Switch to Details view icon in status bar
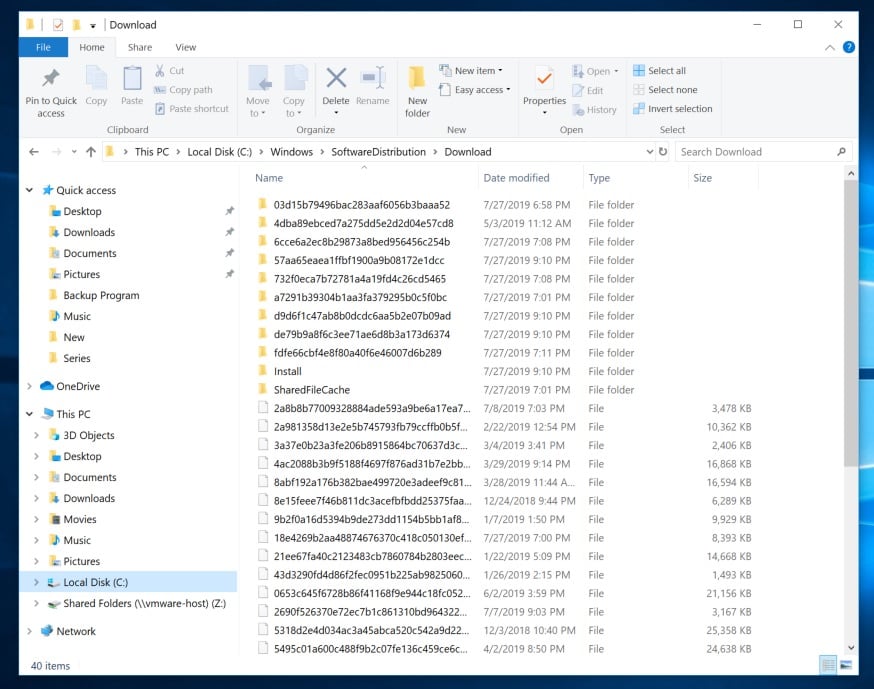Image resolution: width=874 pixels, height=689 pixels. [828, 665]
